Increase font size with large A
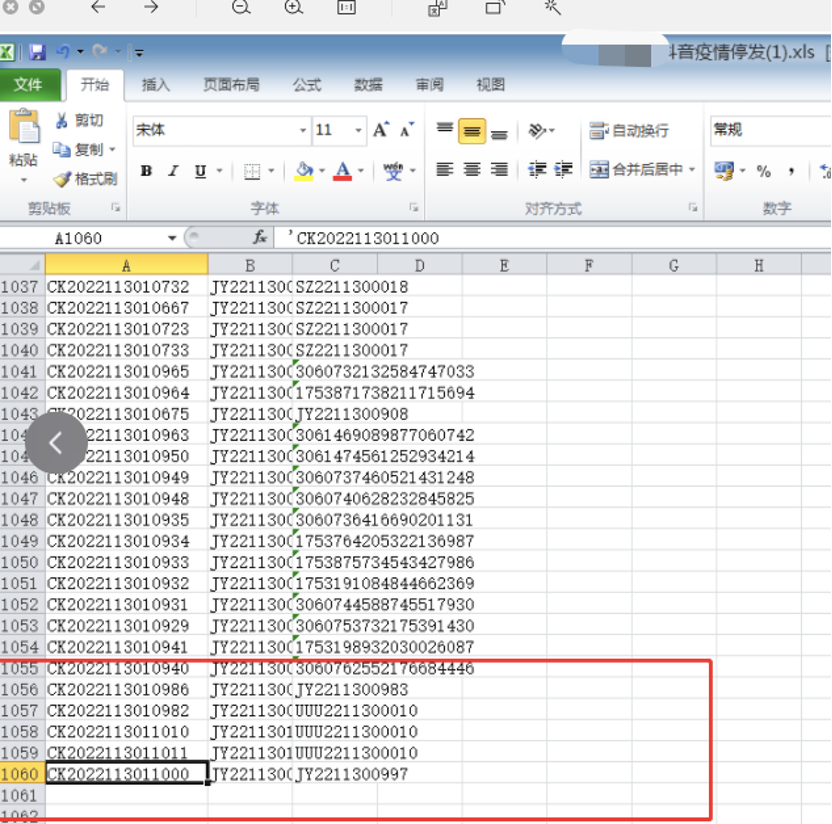 380,130
